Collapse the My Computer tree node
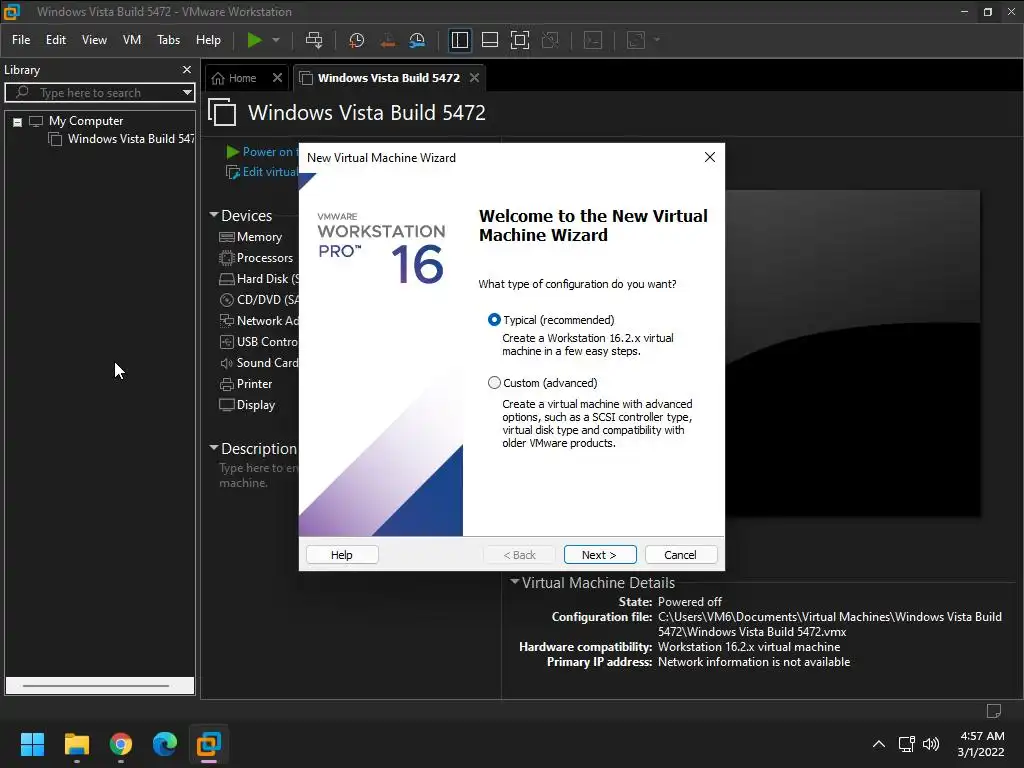1024x768 pixels. pos(18,122)
